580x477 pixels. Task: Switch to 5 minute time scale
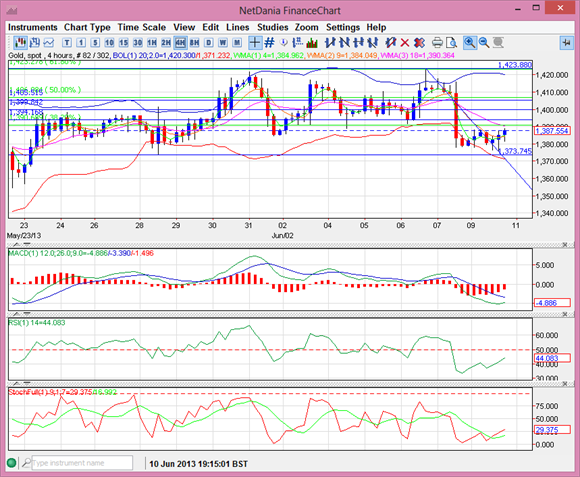(x=95, y=43)
